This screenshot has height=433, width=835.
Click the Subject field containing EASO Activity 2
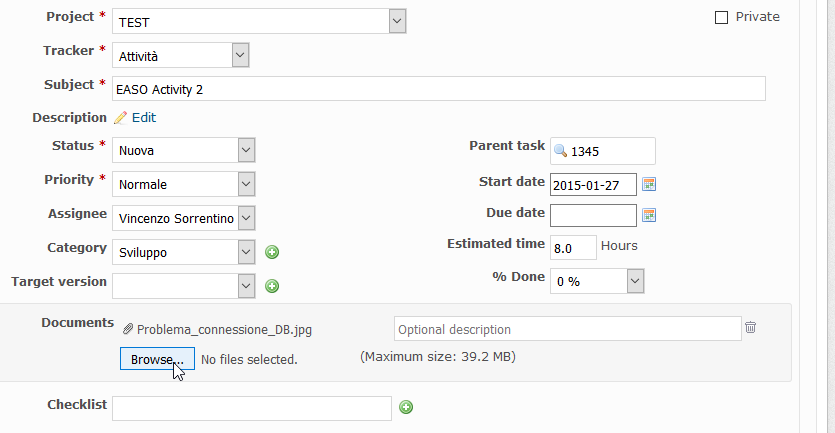(x=439, y=89)
